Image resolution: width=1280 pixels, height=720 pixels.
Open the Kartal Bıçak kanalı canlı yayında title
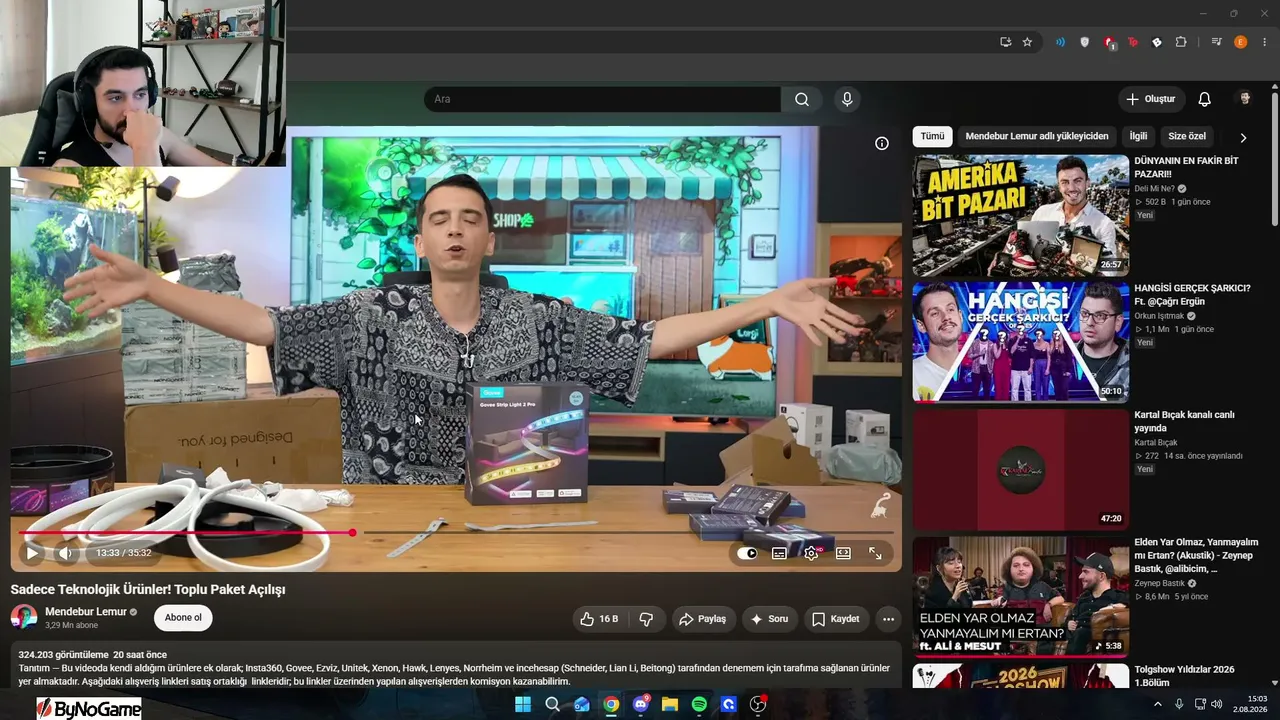(x=1184, y=421)
